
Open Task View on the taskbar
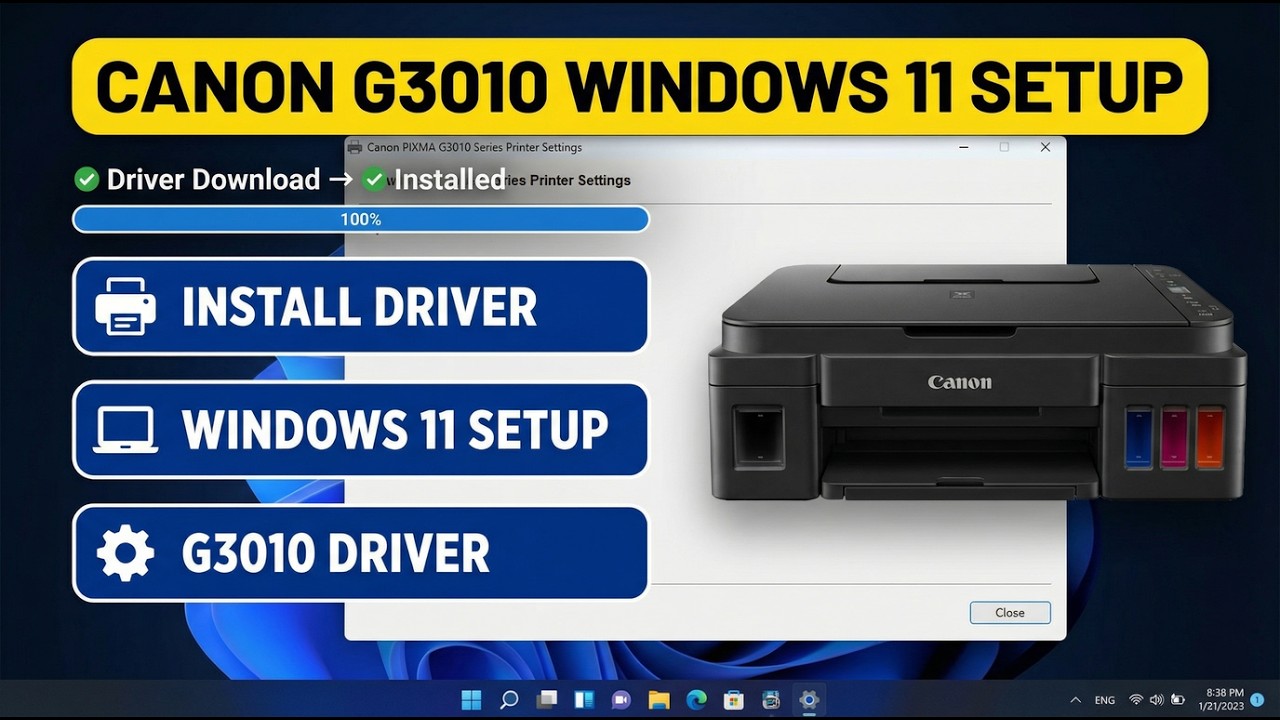[546, 700]
